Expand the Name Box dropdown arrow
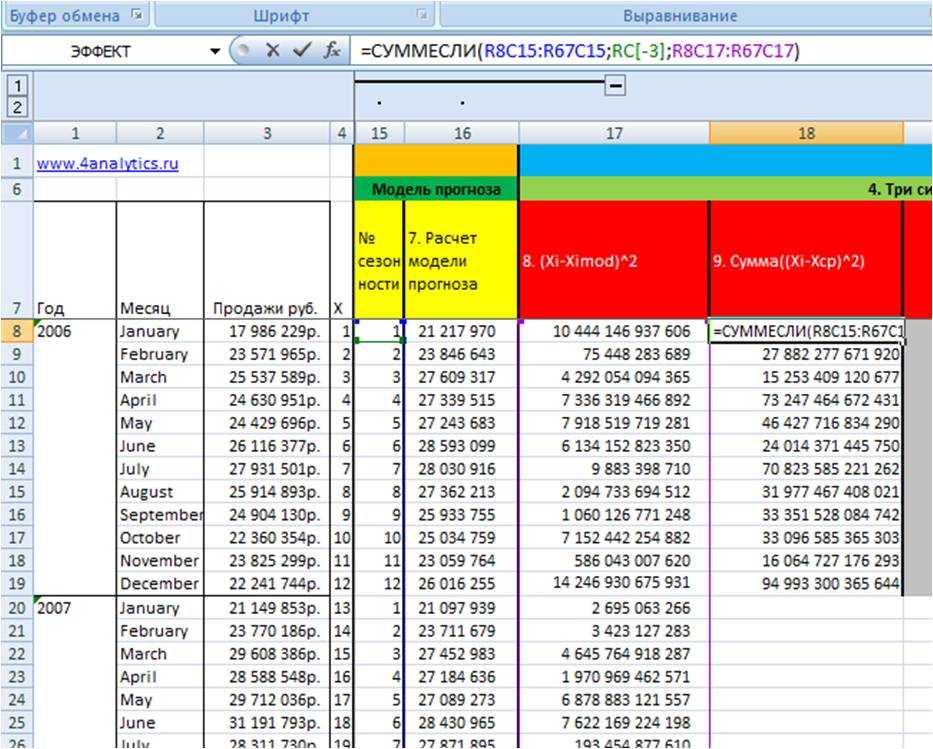Viewport: 933px width, 749px height. coord(214,51)
